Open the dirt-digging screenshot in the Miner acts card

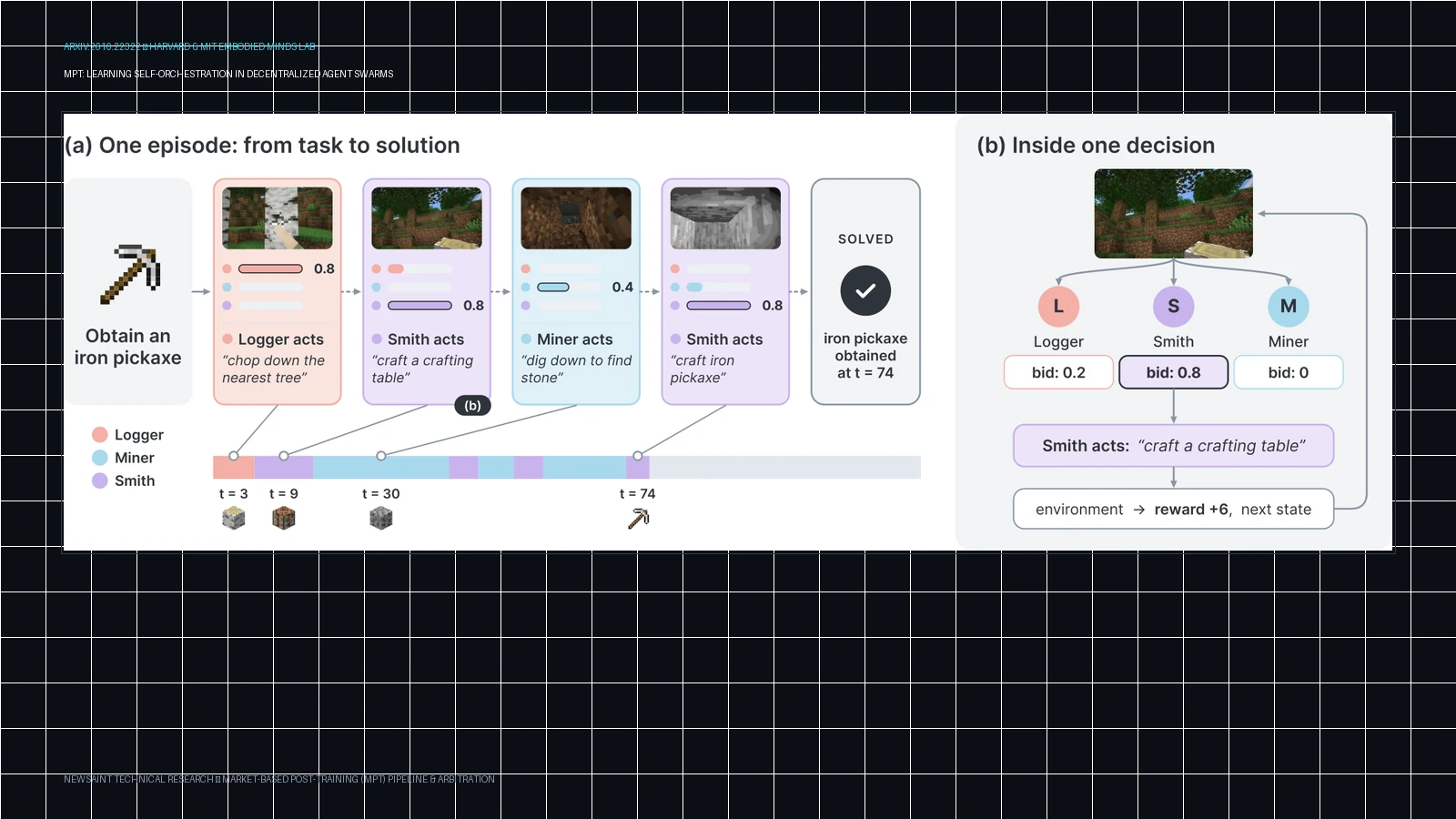pos(576,218)
